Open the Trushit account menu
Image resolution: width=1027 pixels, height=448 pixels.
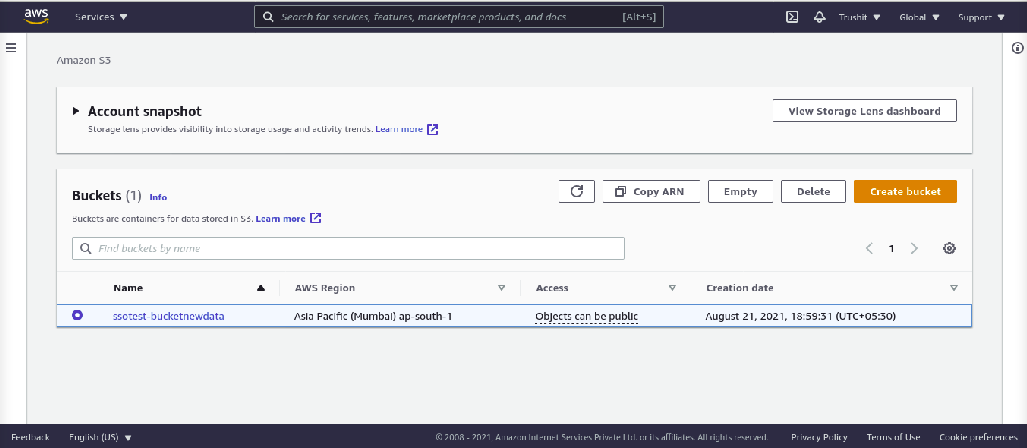[860, 17]
